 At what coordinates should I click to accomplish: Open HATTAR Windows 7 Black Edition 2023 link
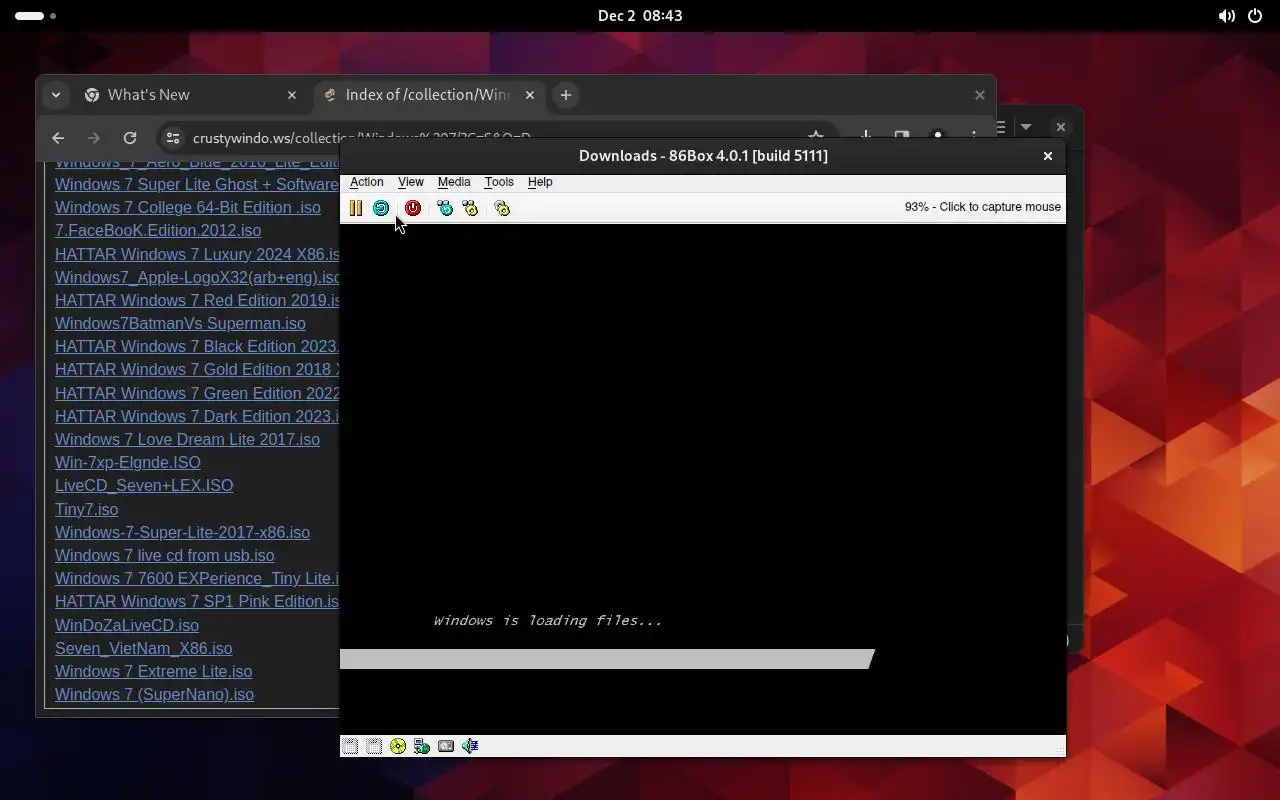(197, 347)
